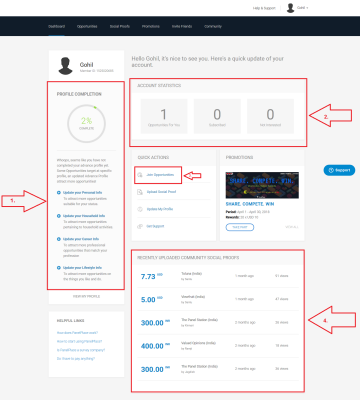The image size is (360, 400).
Task: Click the arrow icon beside Update your Household Info
Action: point(59,216)
